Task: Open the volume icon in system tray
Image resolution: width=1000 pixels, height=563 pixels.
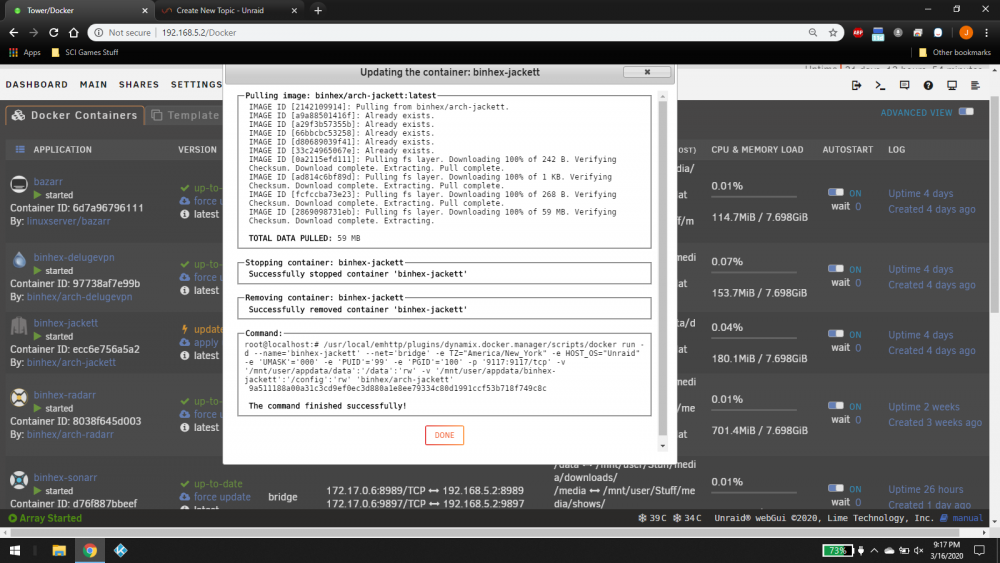Action: coord(918,550)
